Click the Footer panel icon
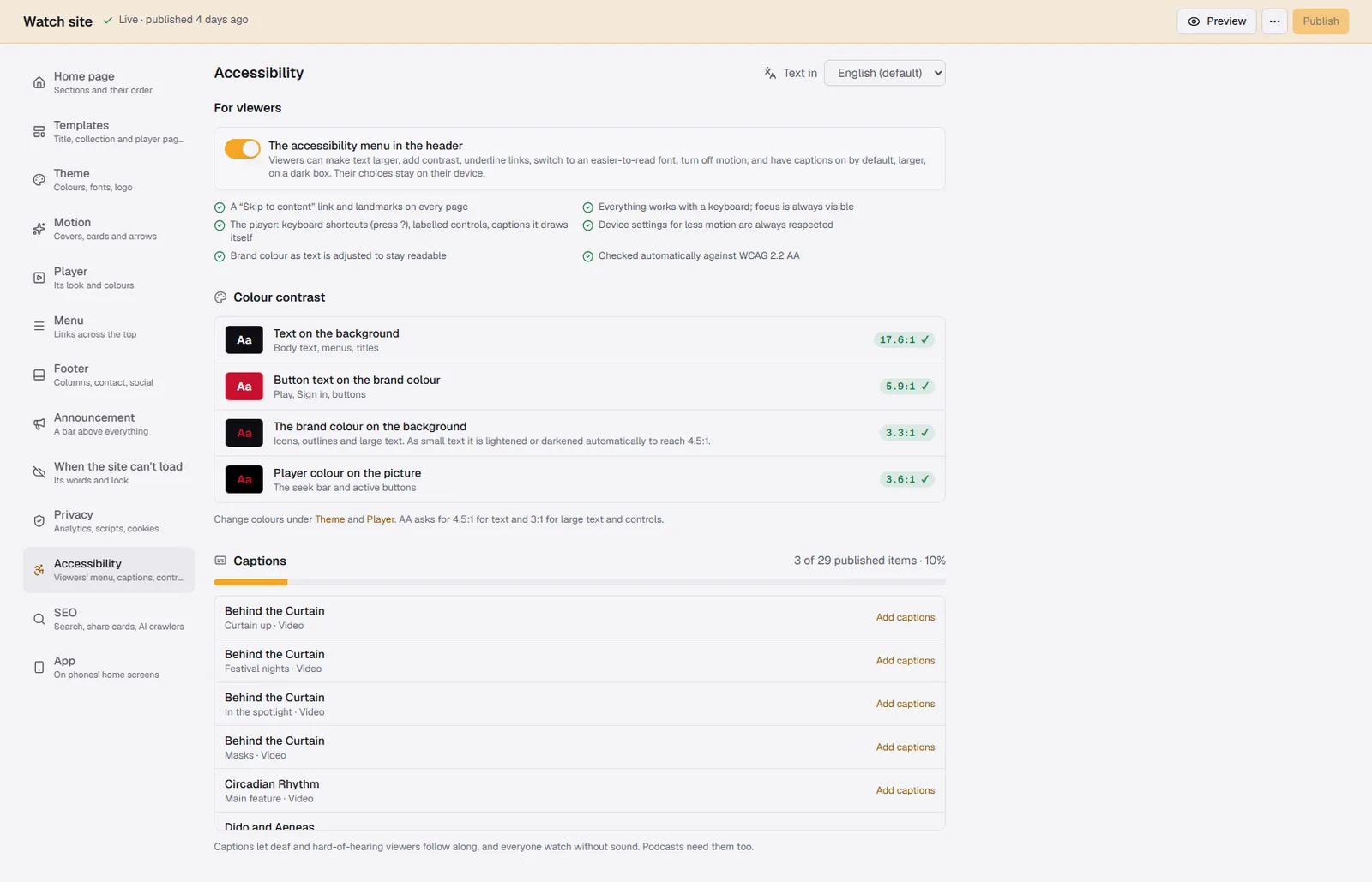1372x882 pixels. [39, 375]
